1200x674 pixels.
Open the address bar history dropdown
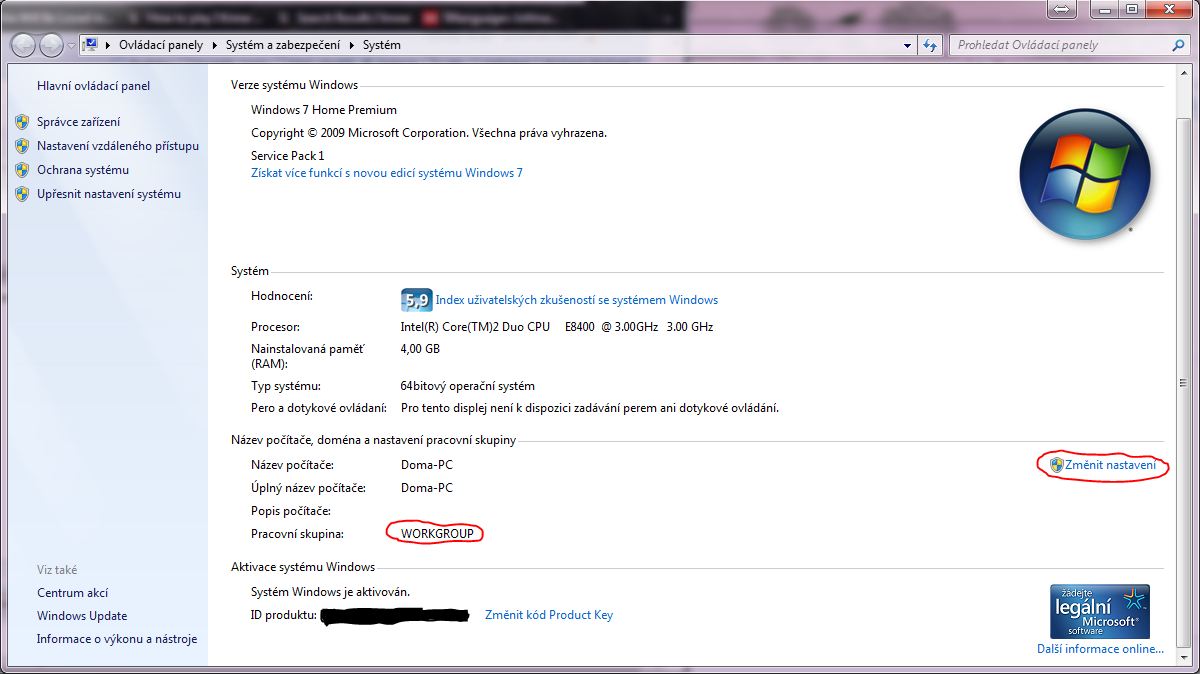(x=907, y=45)
